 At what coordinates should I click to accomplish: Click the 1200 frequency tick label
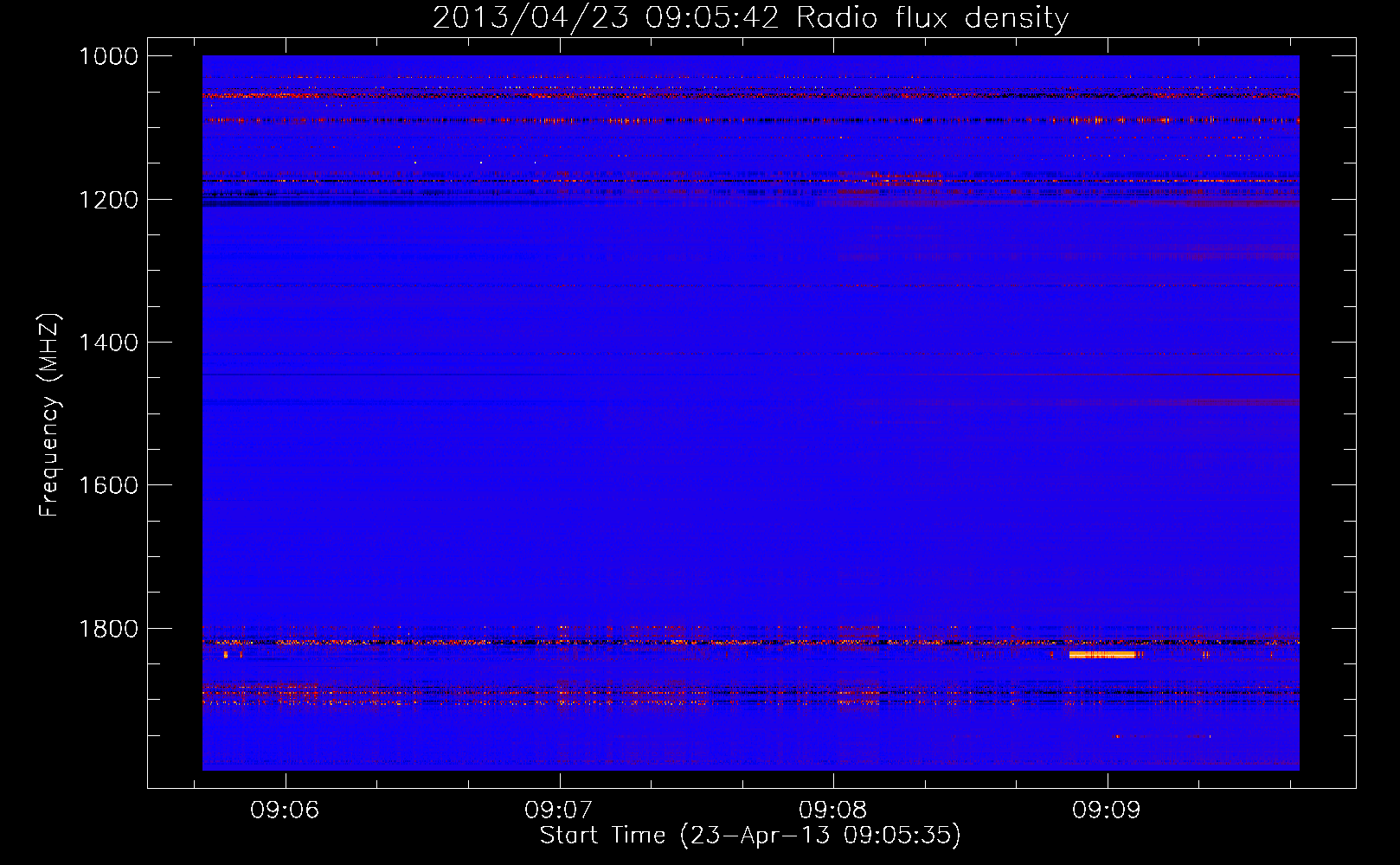click(108, 200)
